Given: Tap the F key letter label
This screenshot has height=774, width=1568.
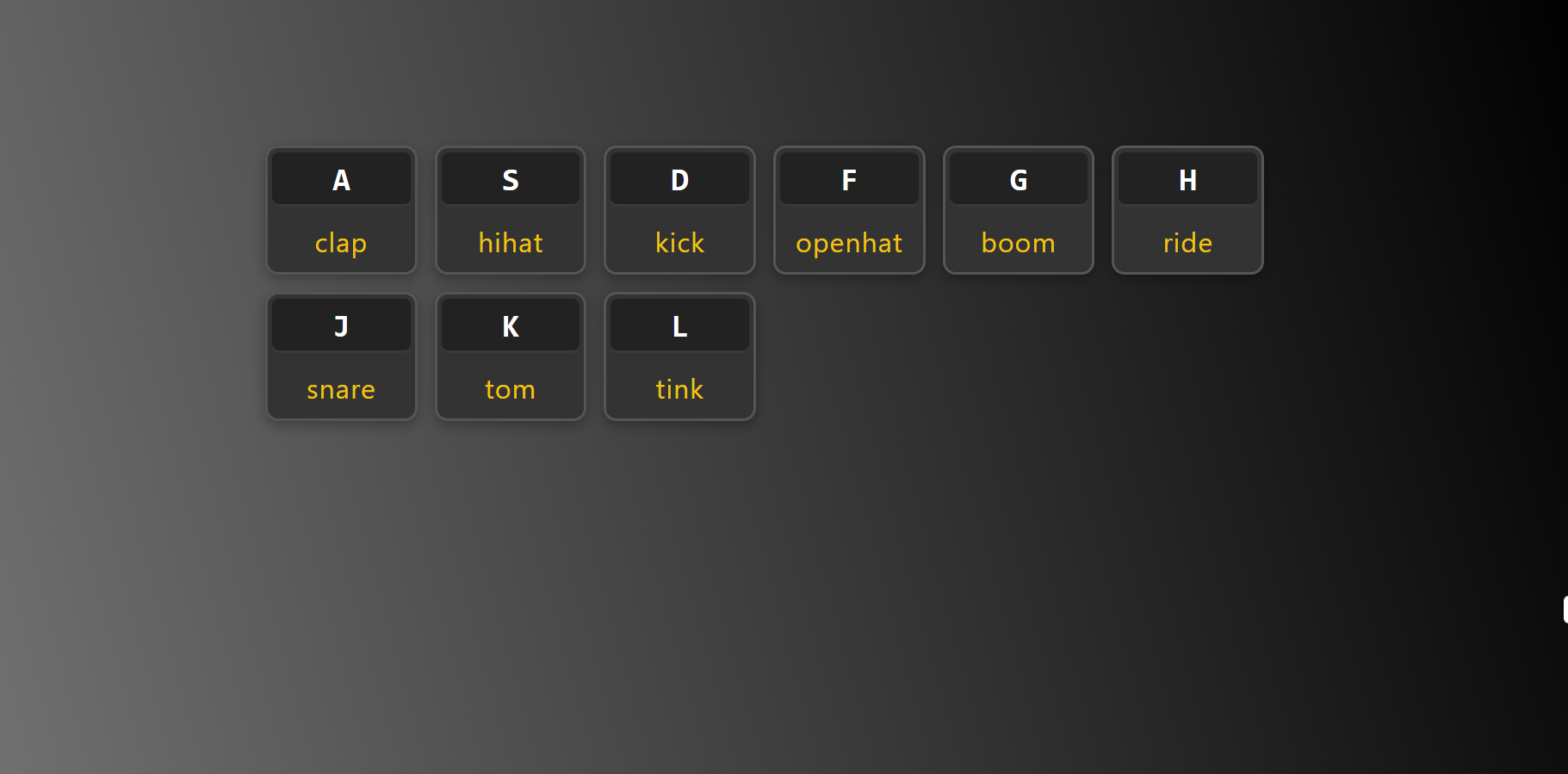Looking at the screenshot, I should (849, 180).
